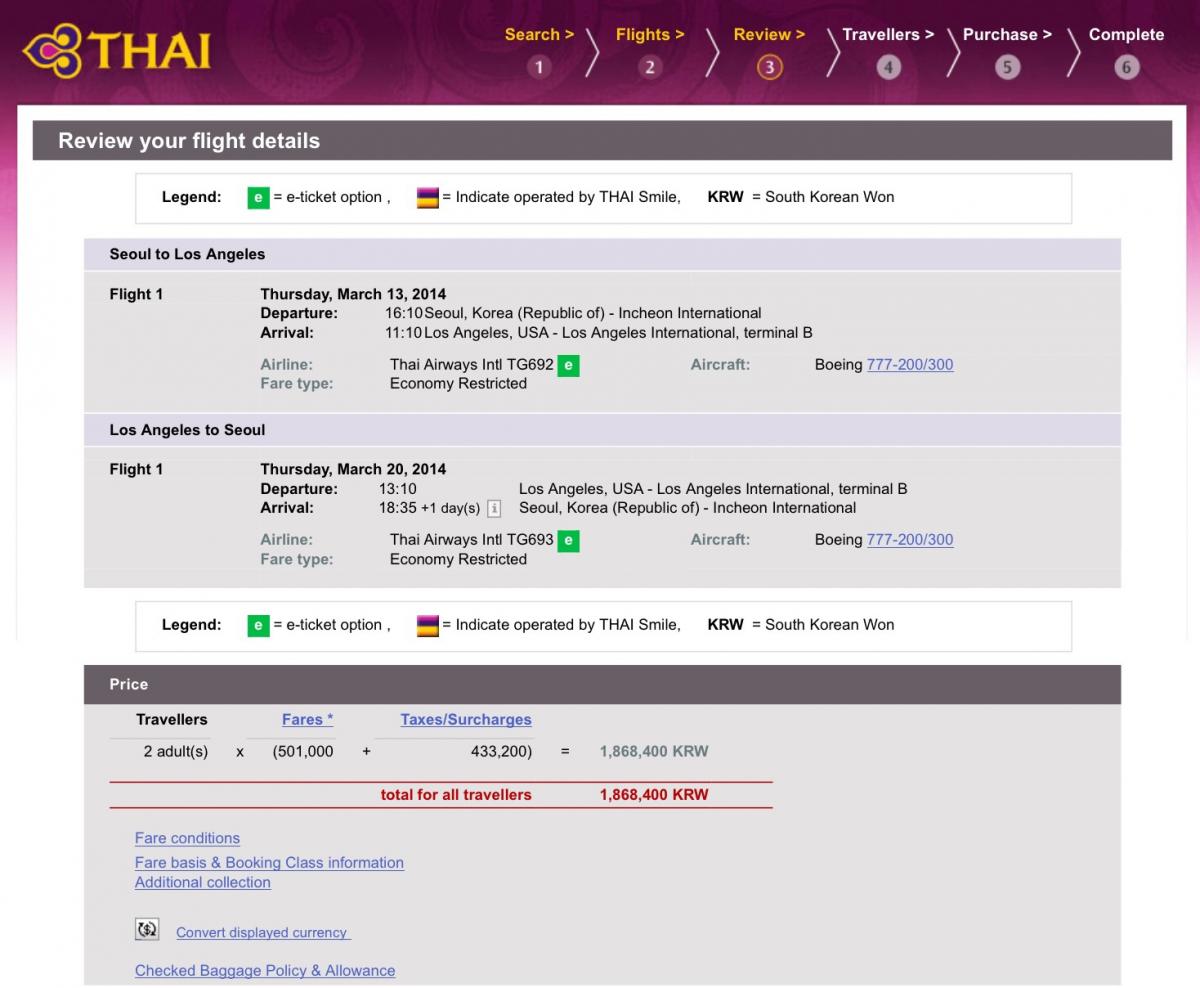Open Fare basis & Booking Class information

coord(269,862)
